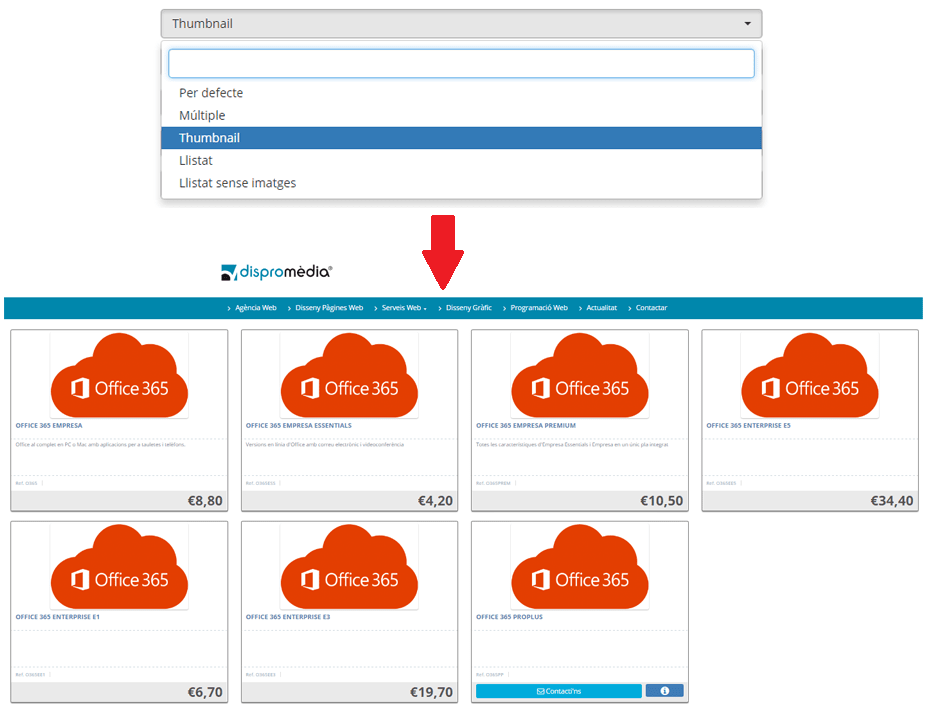The height and width of the screenshot is (726, 927).
Task: Open the 'Agència Web' nav link
Action: 255,307
